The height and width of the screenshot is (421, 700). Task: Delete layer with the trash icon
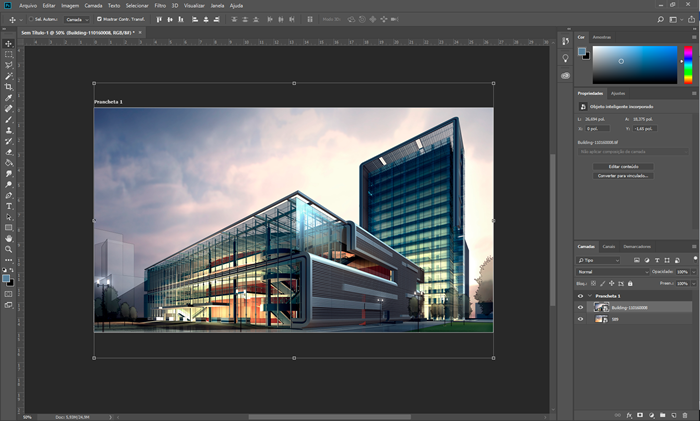click(685, 415)
